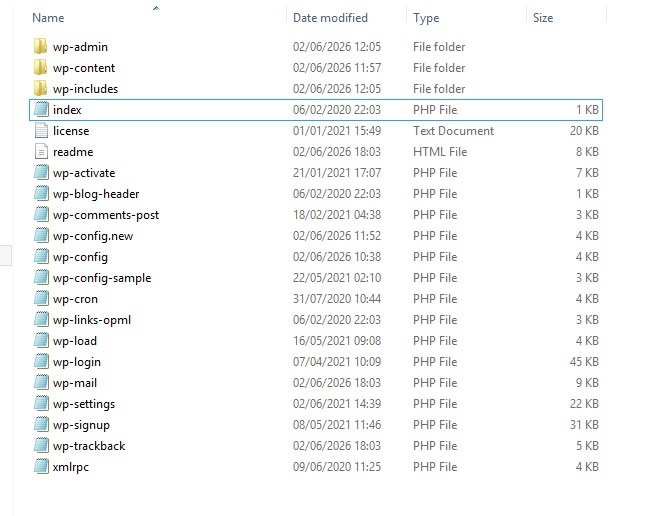
Task: Select the readme file name
Action: (x=73, y=152)
